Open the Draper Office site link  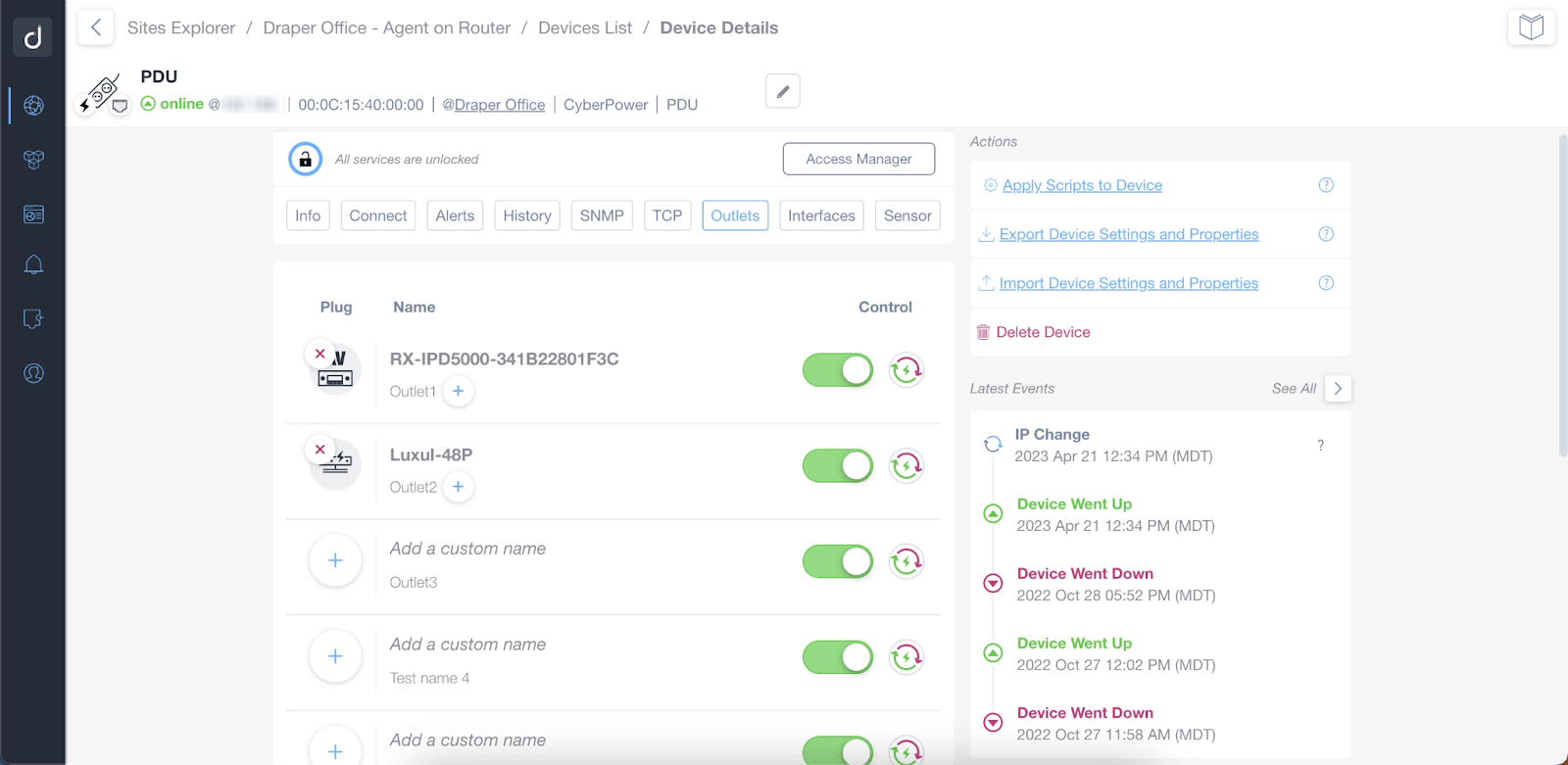click(x=500, y=105)
